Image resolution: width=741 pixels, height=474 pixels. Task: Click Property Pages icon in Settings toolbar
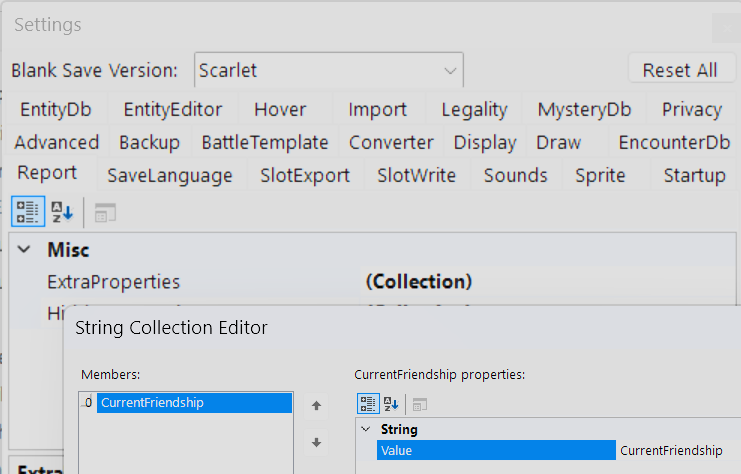pos(105,212)
